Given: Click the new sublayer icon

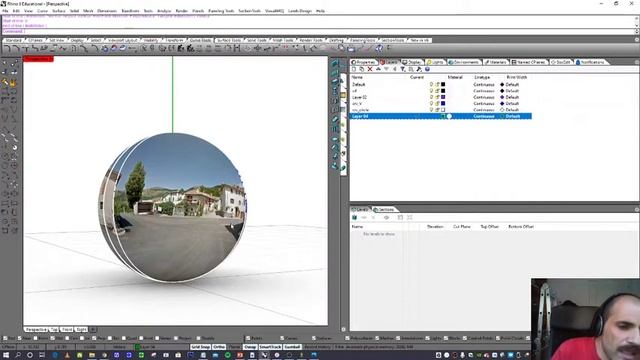Looking at the screenshot, I should 362,69.
